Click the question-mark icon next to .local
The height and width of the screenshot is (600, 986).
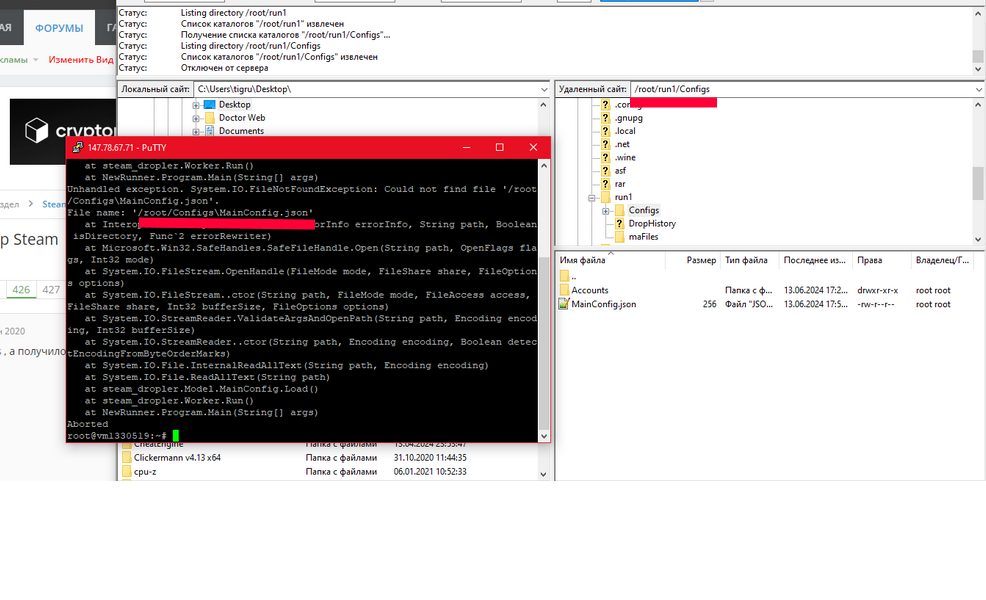605,131
